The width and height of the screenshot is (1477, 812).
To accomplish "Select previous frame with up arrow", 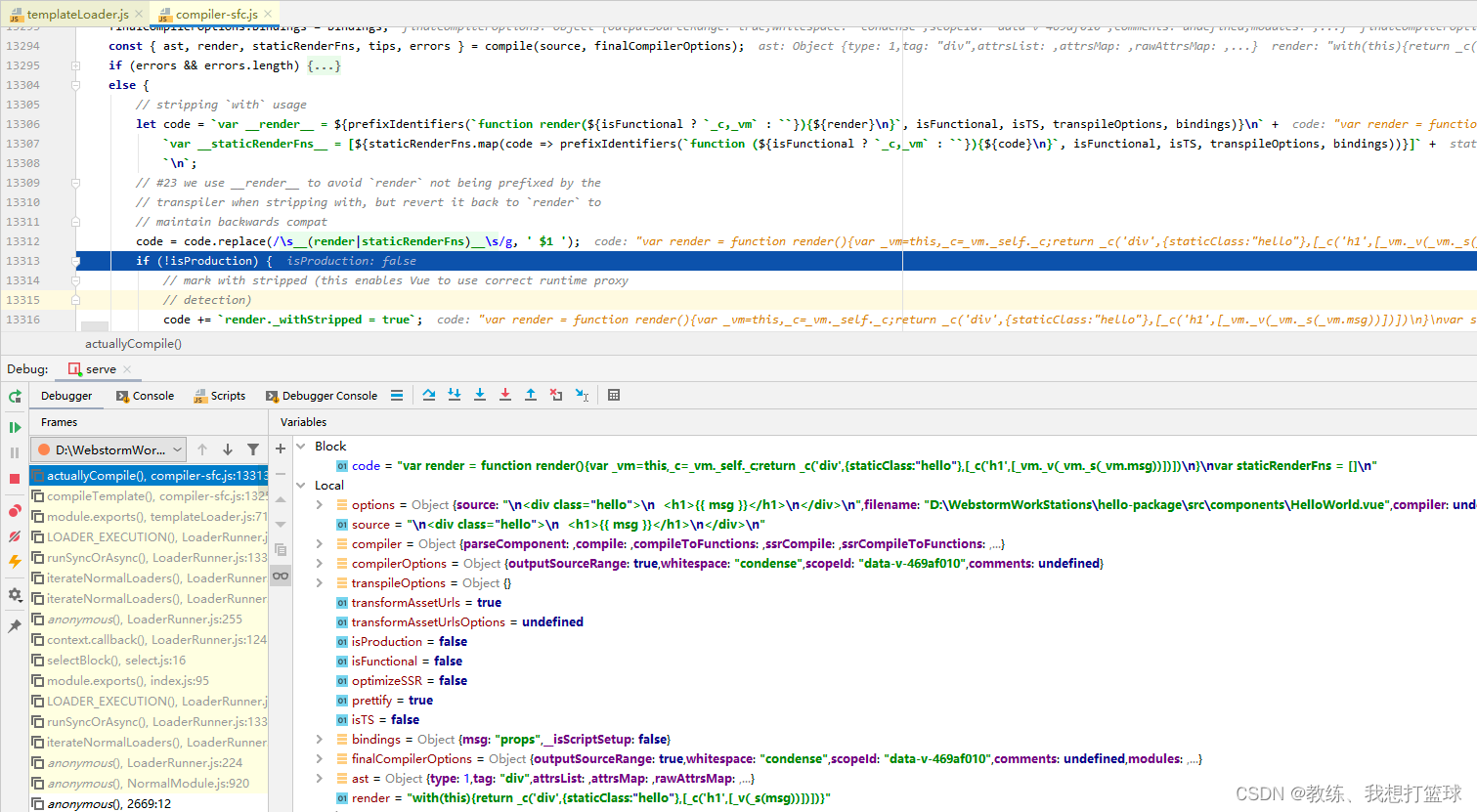I will coord(202,449).
